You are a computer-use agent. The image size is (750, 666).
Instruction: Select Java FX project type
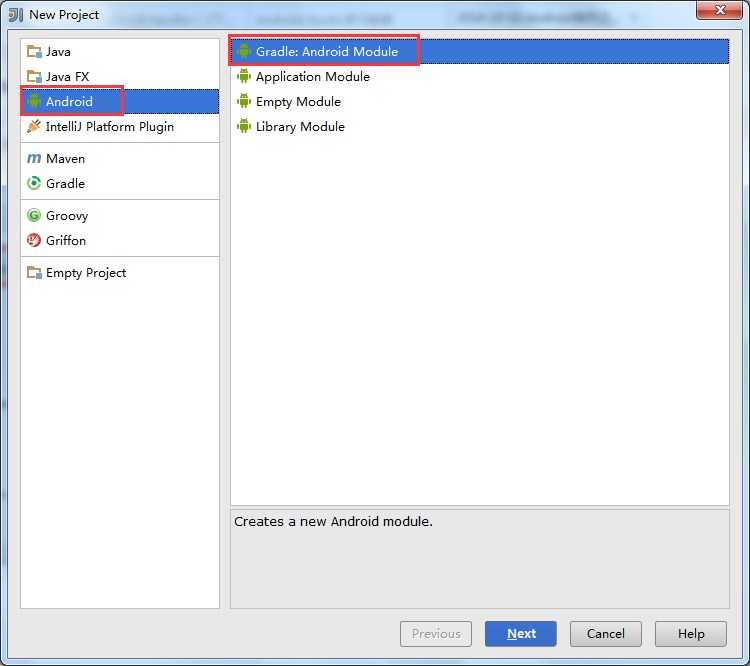click(120, 76)
